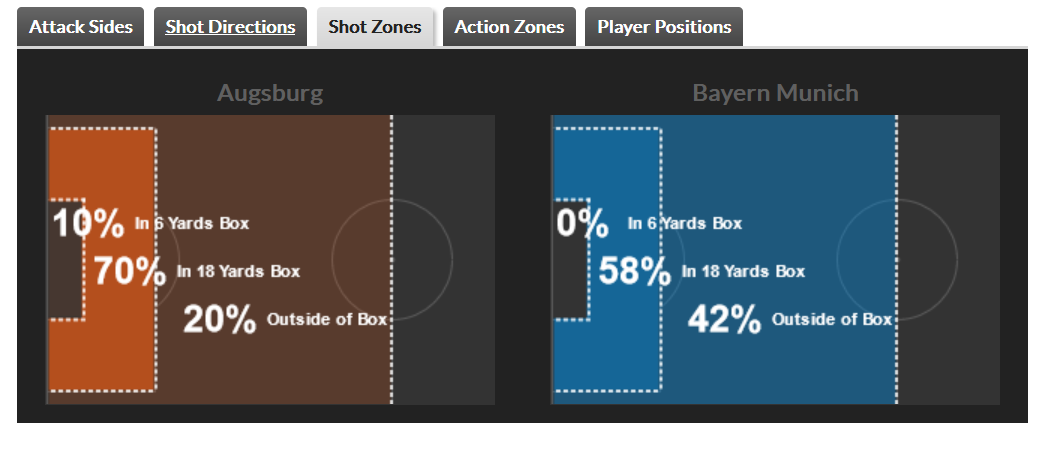Click the Augsburg team heading
The height and width of the screenshot is (459, 1047).
(x=270, y=94)
